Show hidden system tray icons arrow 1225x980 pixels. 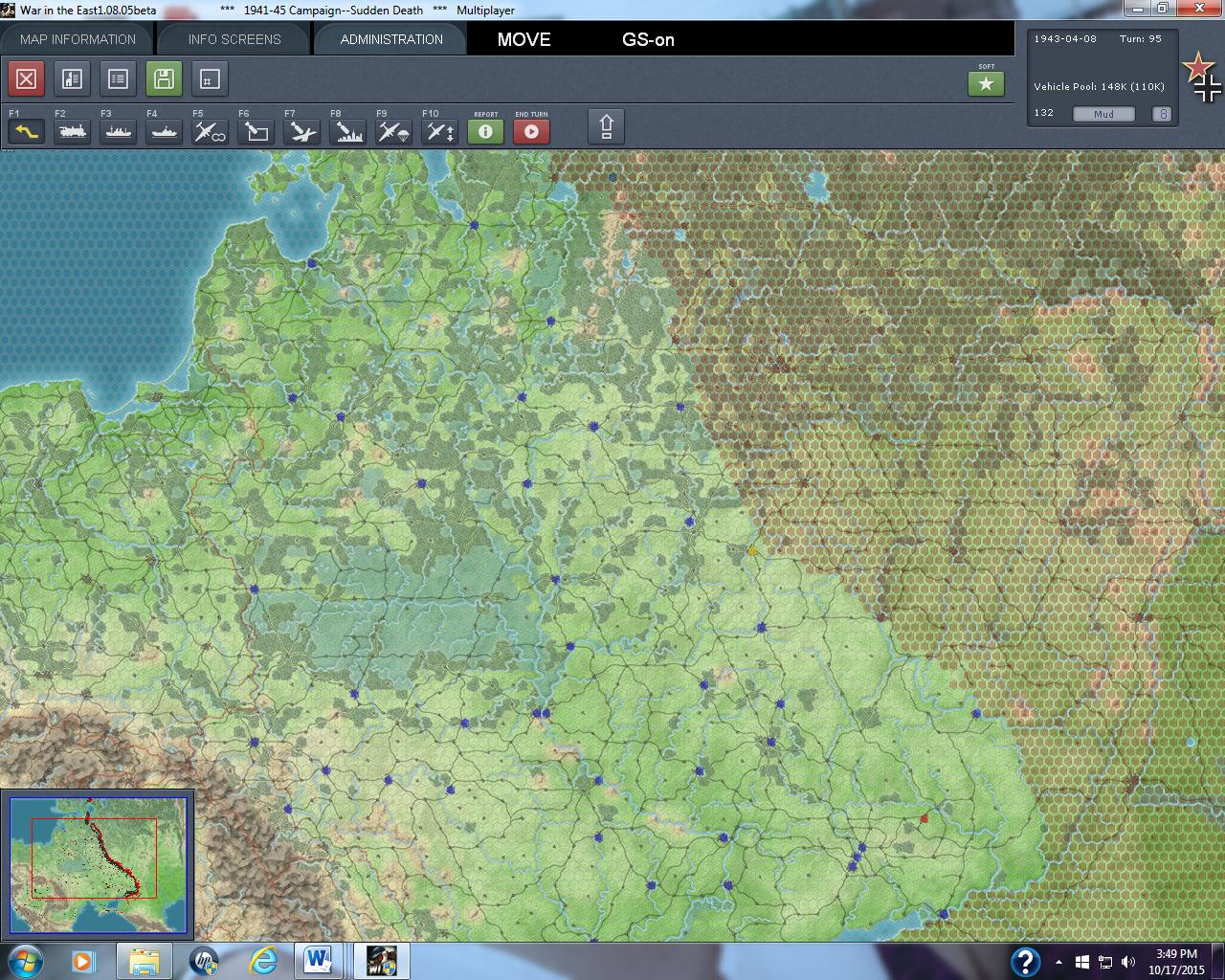(1058, 962)
